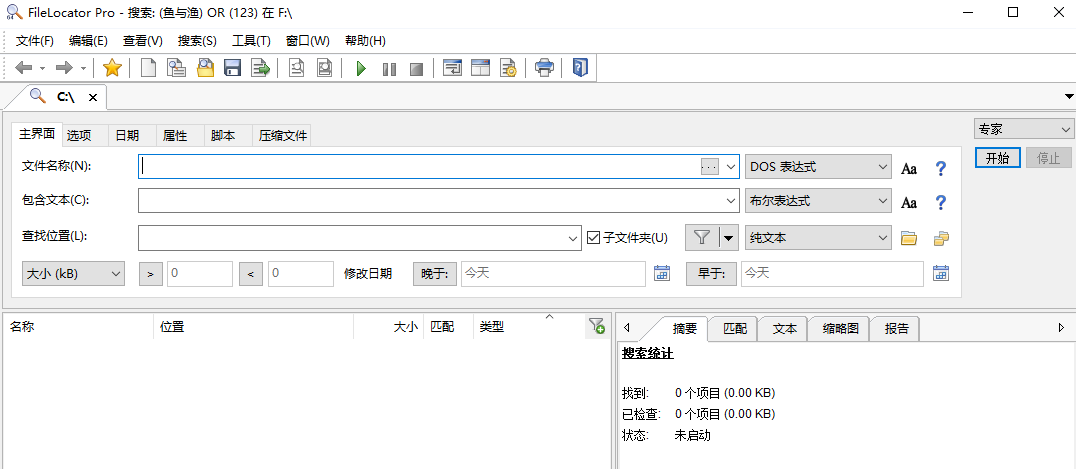Click the favorites star icon
Image resolution: width=1076 pixels, height=469 pixels.
pos(112,68)
